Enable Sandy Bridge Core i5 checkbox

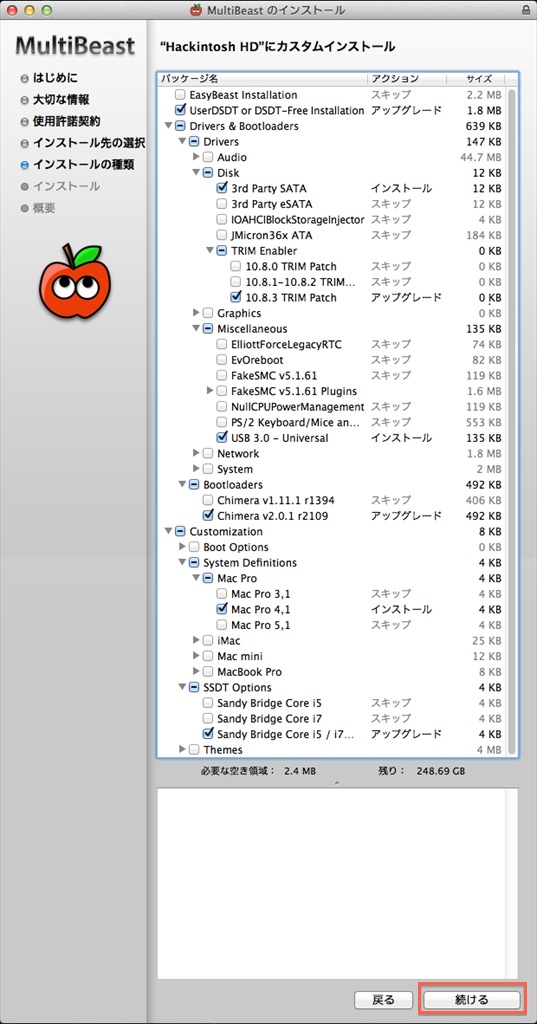tap(208, 703)
